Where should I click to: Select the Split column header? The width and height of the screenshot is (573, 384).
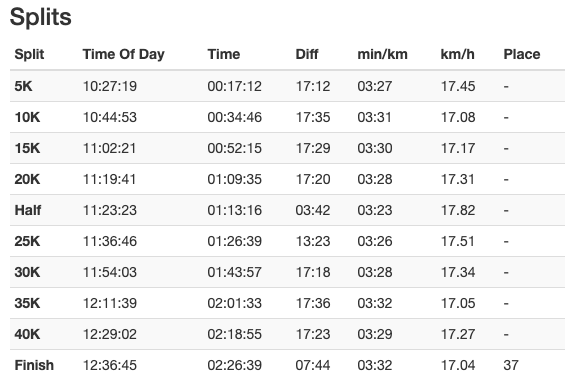(x=29, y=54)
